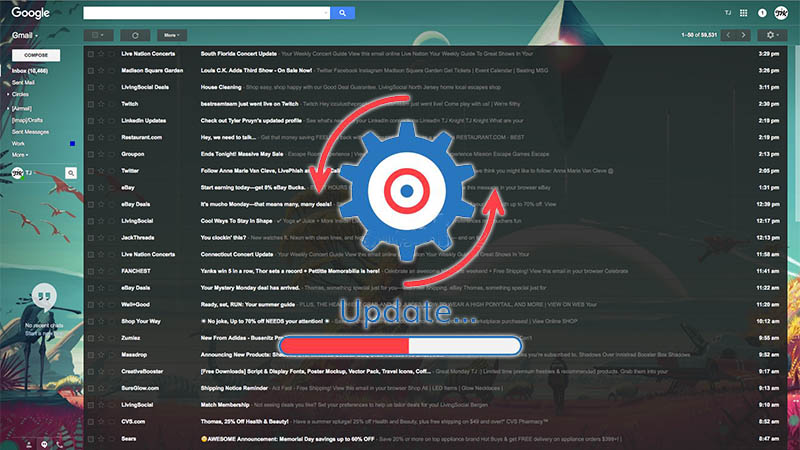Open the CVS.com 25% Off Health email
Image resolution: width=800 pixels, height=450 pixels.
(435, 421)
